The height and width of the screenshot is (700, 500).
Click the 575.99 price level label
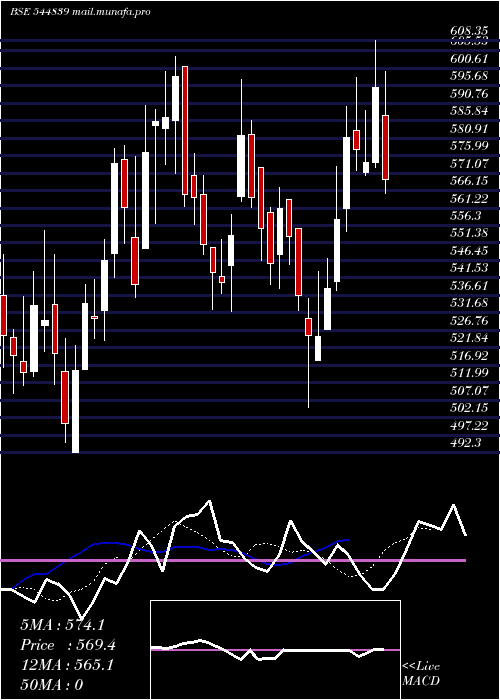tap(469, 146)
